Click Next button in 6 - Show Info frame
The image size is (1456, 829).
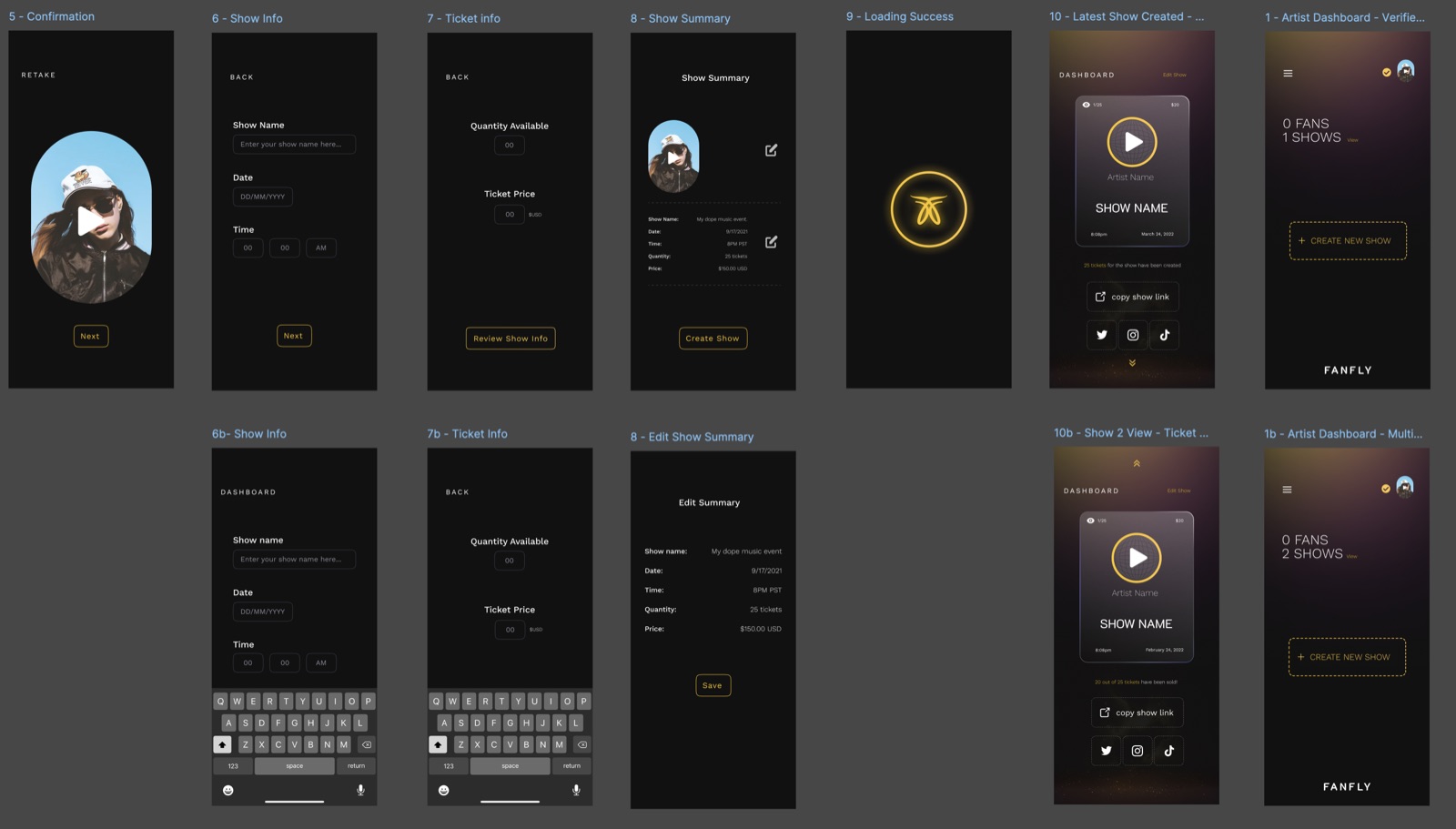294,336
